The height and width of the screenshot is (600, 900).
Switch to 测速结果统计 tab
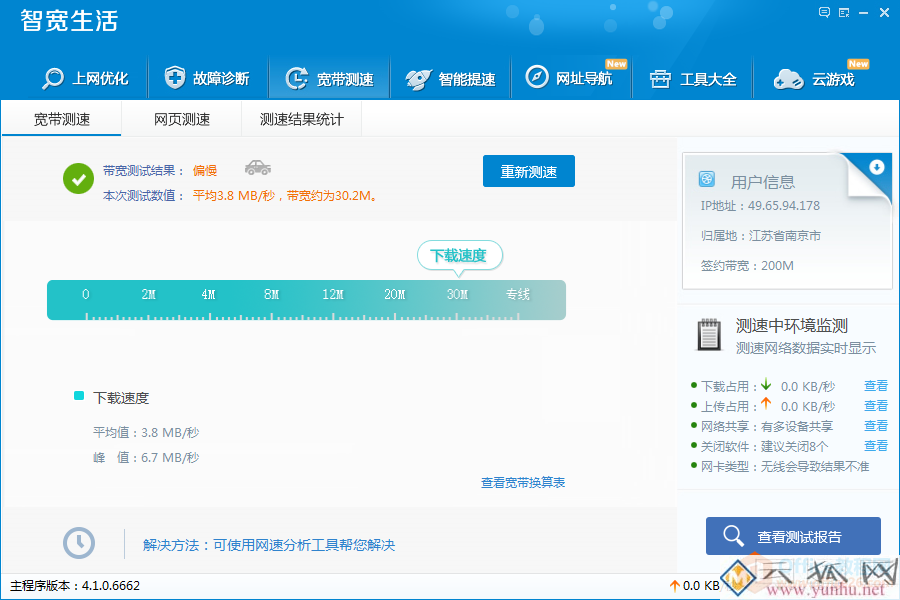point(301,120)
